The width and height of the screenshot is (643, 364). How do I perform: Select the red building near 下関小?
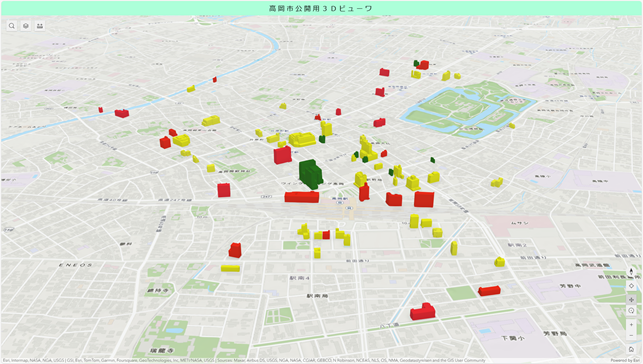[x=423, y=312]
